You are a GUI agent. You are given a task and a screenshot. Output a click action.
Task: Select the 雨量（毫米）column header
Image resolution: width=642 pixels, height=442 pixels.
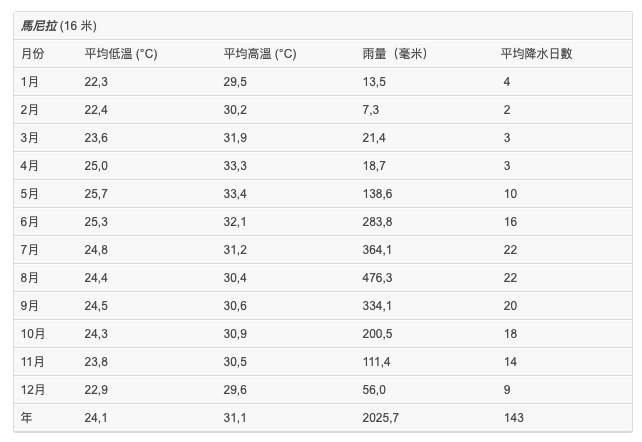(x=394, y=53)
